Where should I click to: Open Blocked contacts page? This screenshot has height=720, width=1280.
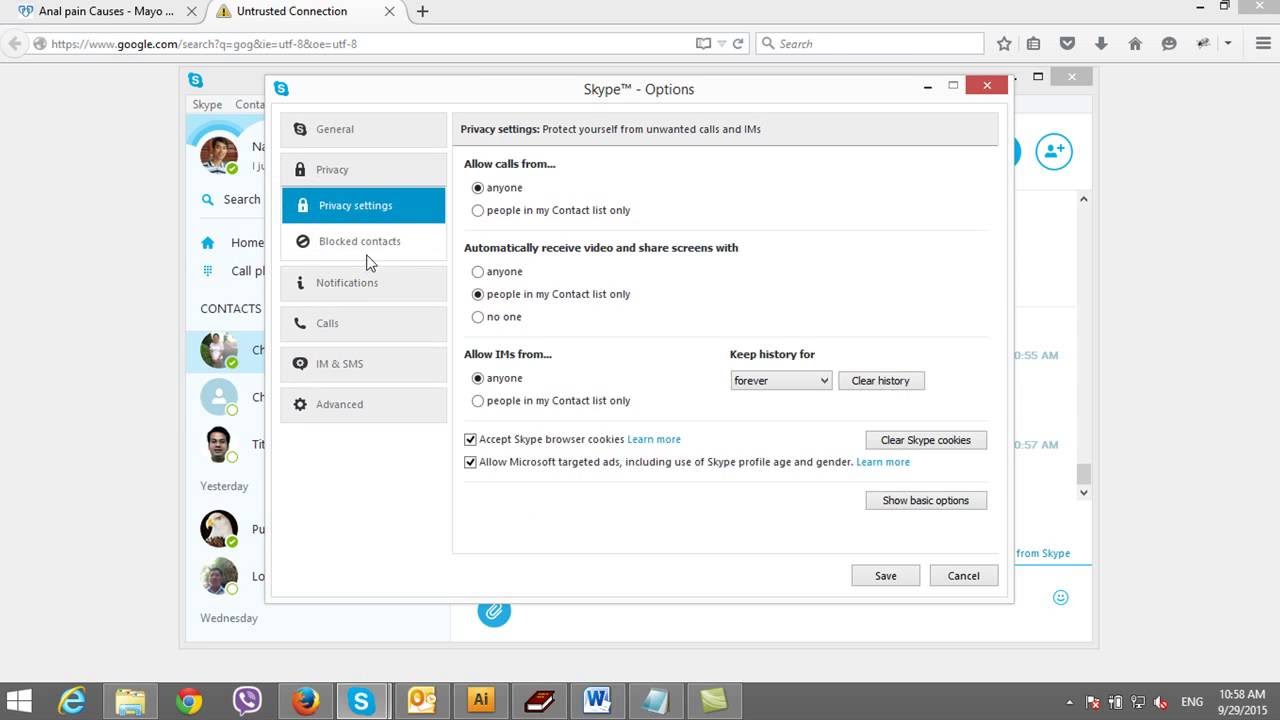tap(363, 241)
